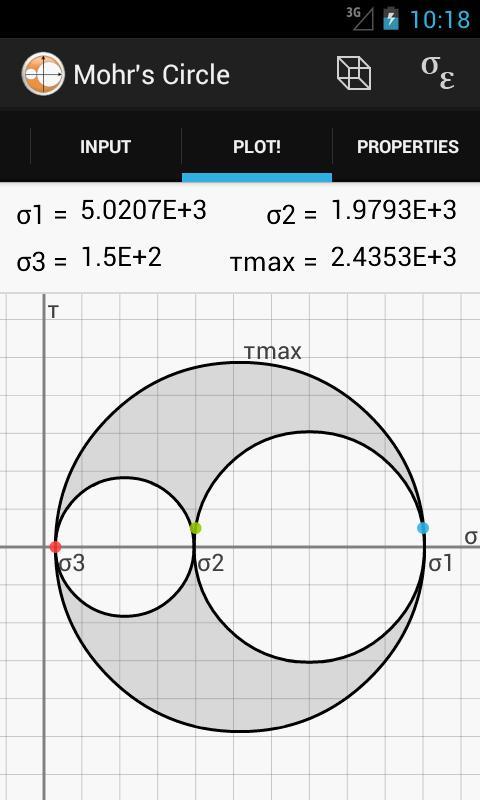Open the 3D cube view icon
The width and height of the screenshot is (480, 800).
pos(353,73)
